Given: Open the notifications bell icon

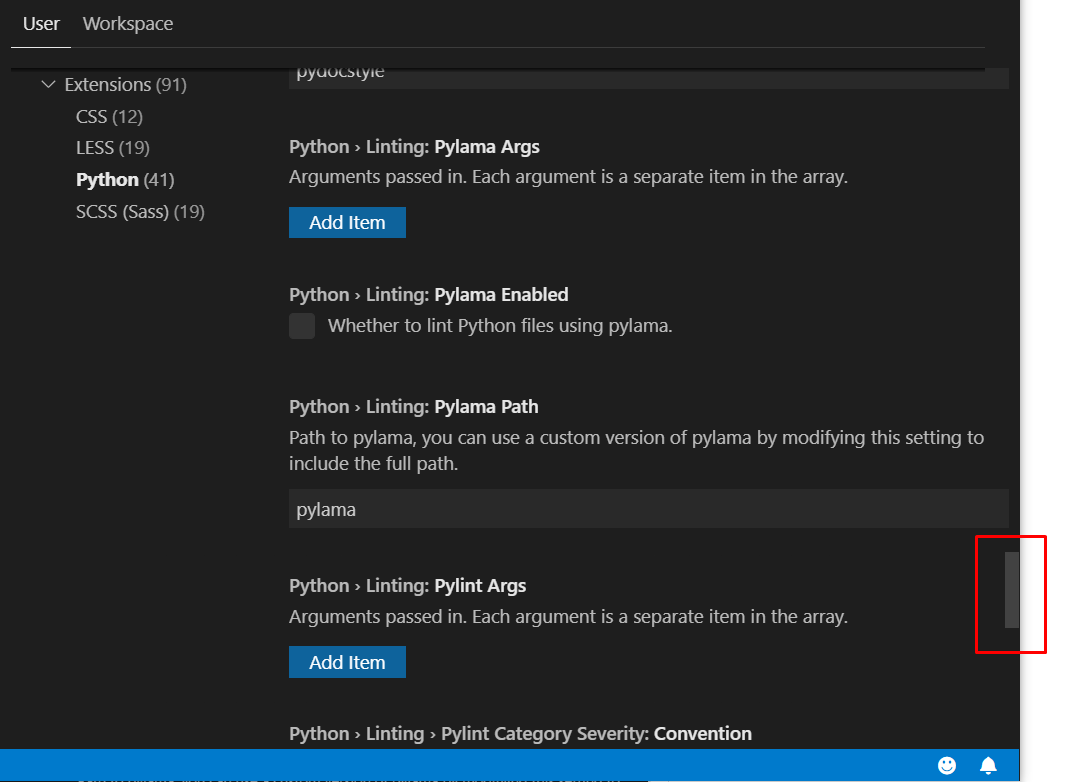Looking at the screenshot, I should click(x=988, y=765).
